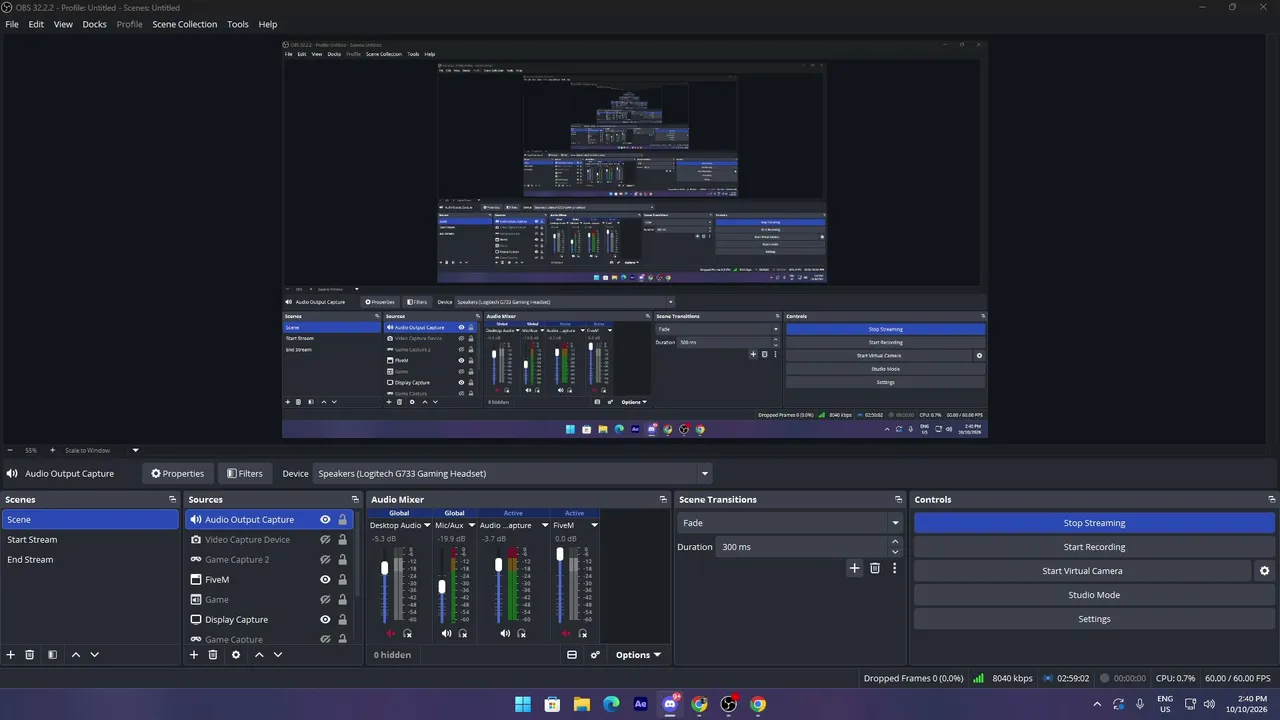Open Desktop Audio channel menu arrow
This screenshot has height=720, width=1280.
tap(427, 525)
